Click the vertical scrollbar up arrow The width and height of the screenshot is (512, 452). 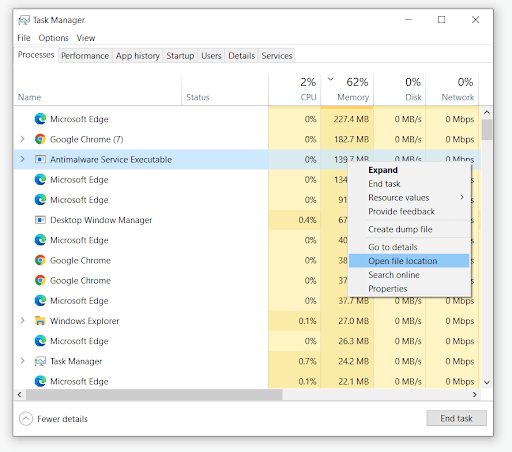click(x=487, y=112)
